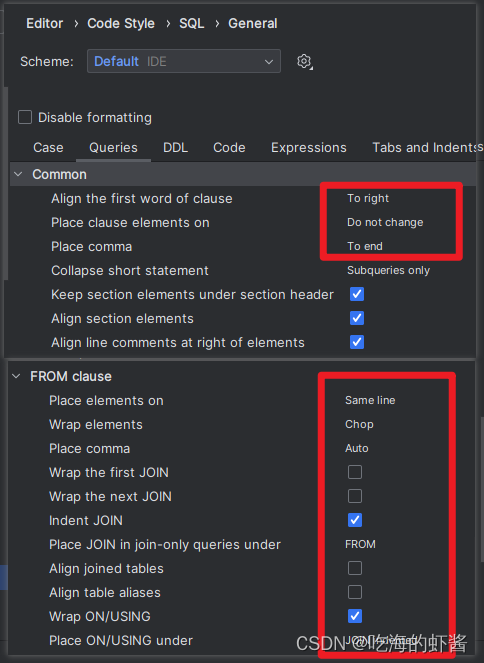The height and width of the screenshot is (663, 484).
Task: Enable the Disable formatting checkbox
Action: pyautogui.click(x=25, y=117)
